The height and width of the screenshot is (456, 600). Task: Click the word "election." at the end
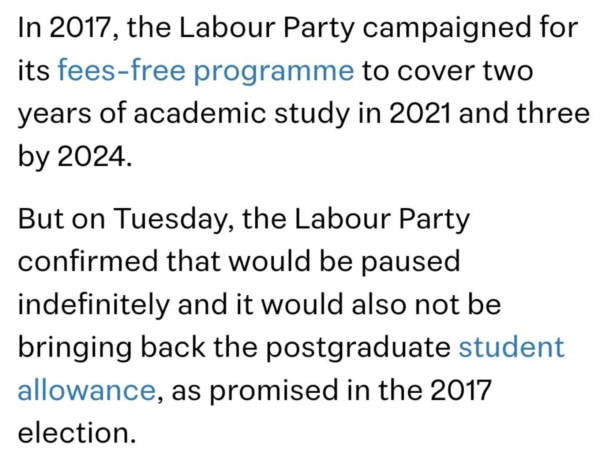pyautogui.click(x=73, y=433)
